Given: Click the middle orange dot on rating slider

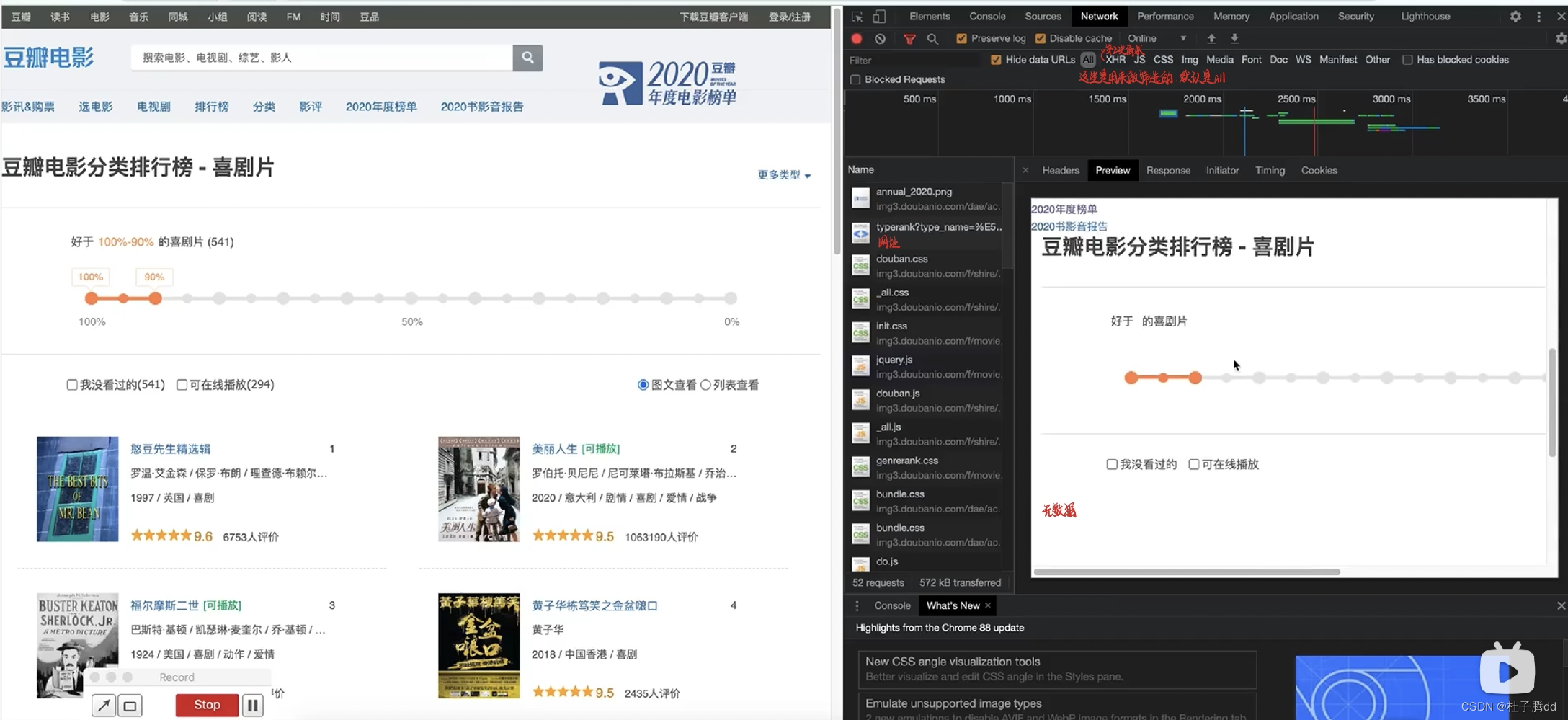Looking at the screenshot, I should [x=123, y=298].
